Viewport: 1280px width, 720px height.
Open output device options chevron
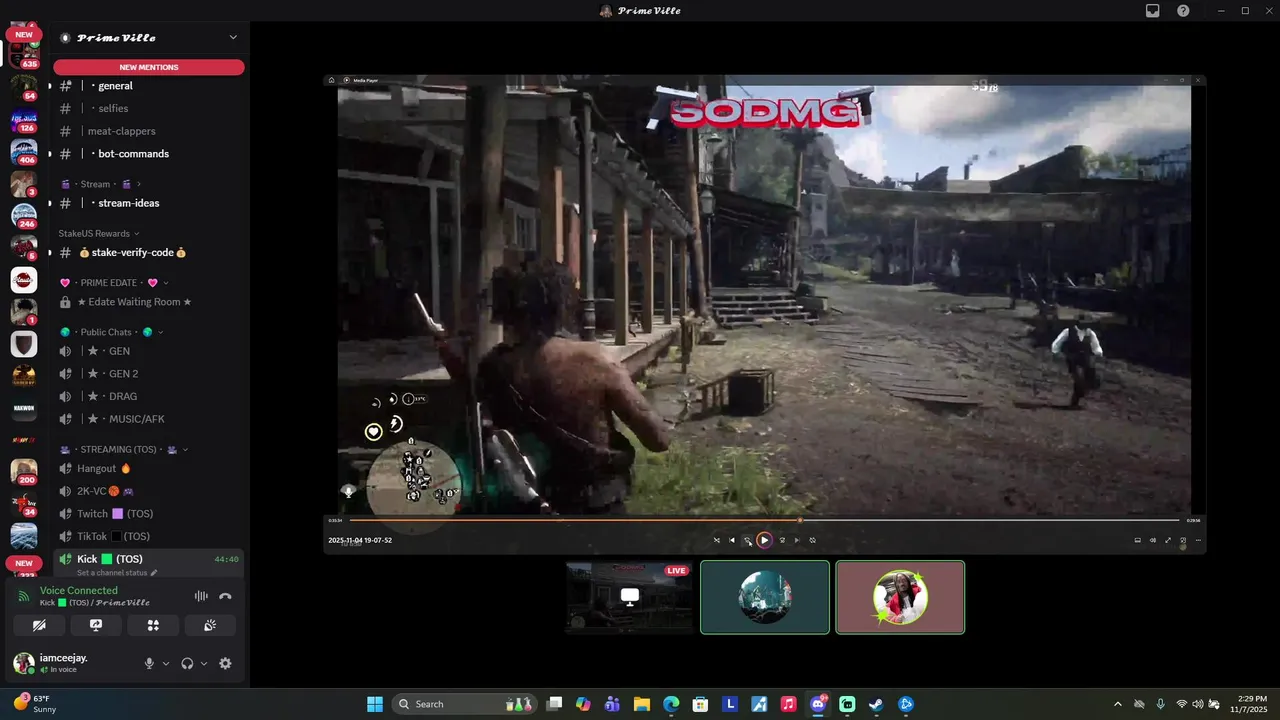tap(204, 663)
